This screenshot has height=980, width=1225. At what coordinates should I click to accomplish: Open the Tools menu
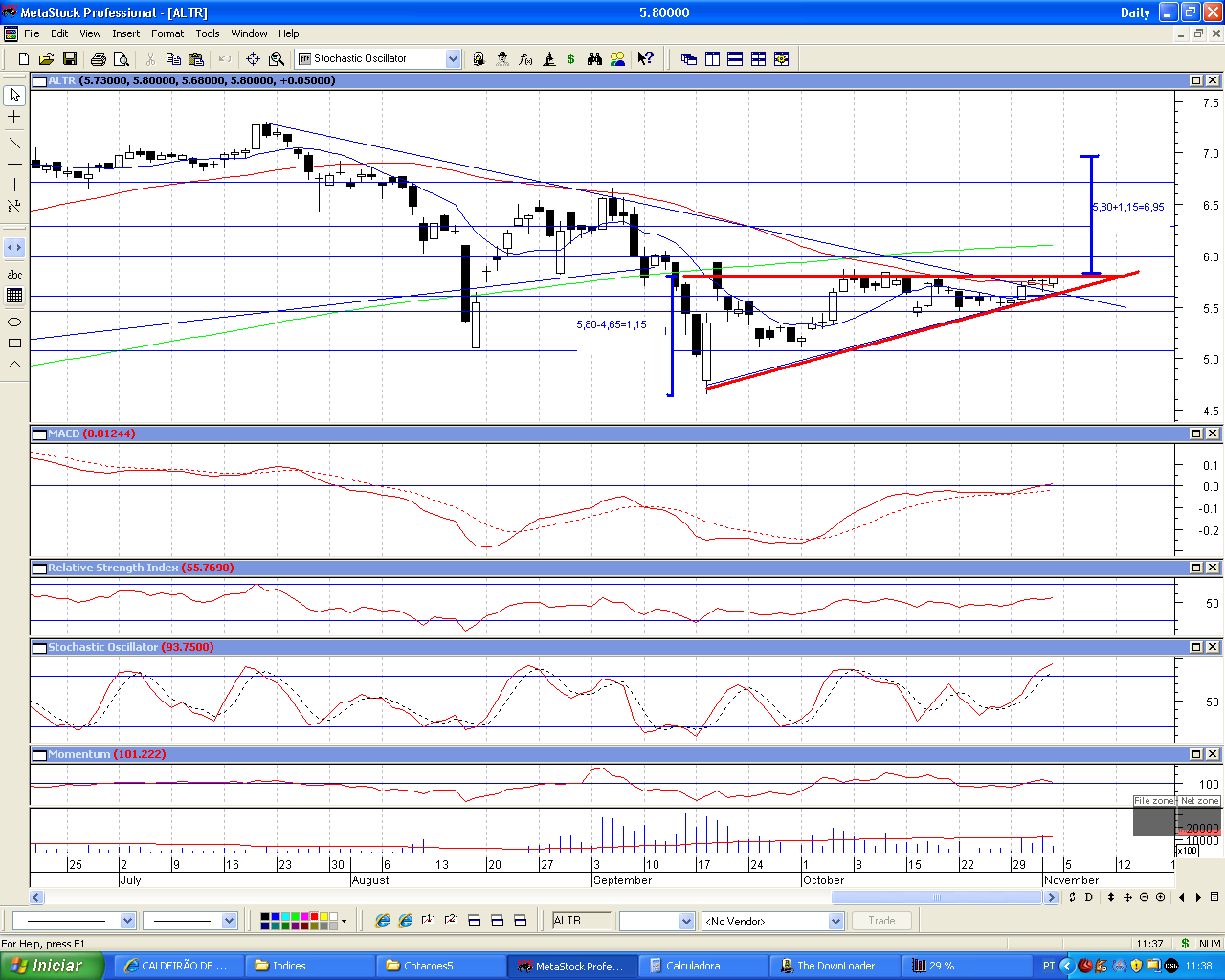click(208, 33)
